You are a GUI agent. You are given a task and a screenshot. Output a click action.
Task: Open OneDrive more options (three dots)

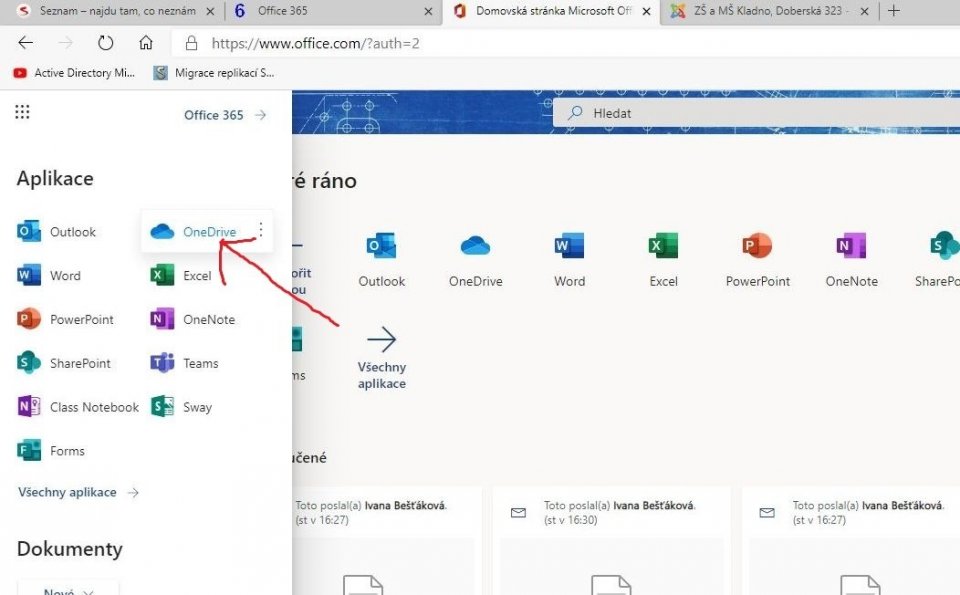pyautogui.click(x=261, y=230)
